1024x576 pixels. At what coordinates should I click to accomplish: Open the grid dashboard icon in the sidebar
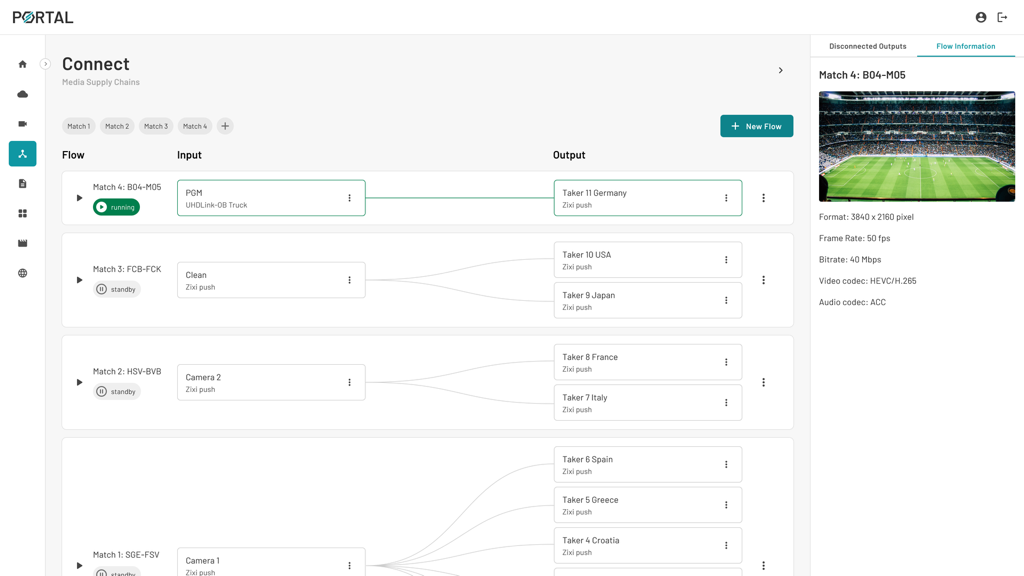point(22,214)
